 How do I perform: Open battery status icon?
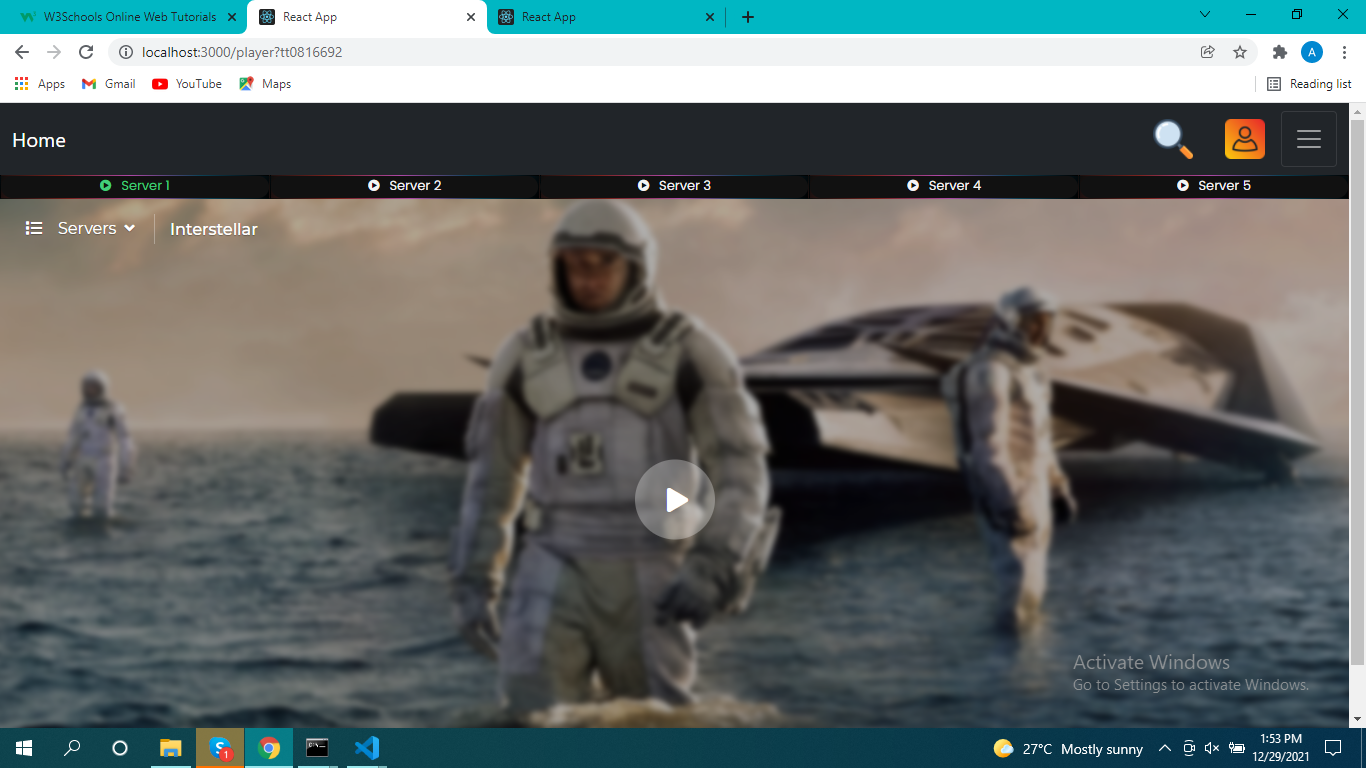1236,748
